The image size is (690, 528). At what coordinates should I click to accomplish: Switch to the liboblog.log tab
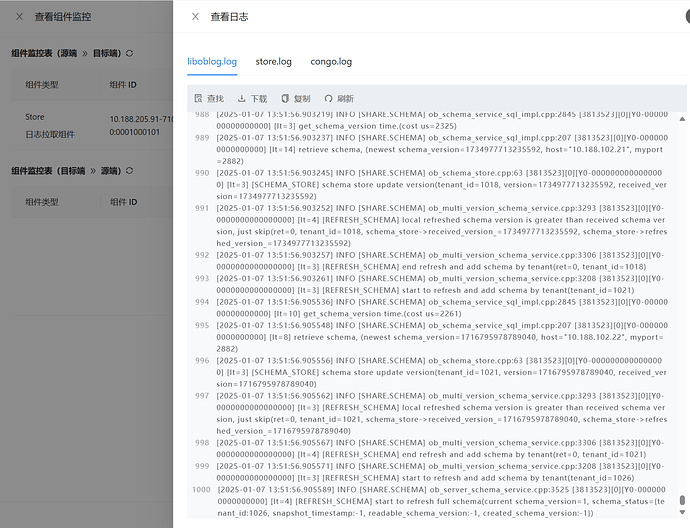tap(212, 62)
